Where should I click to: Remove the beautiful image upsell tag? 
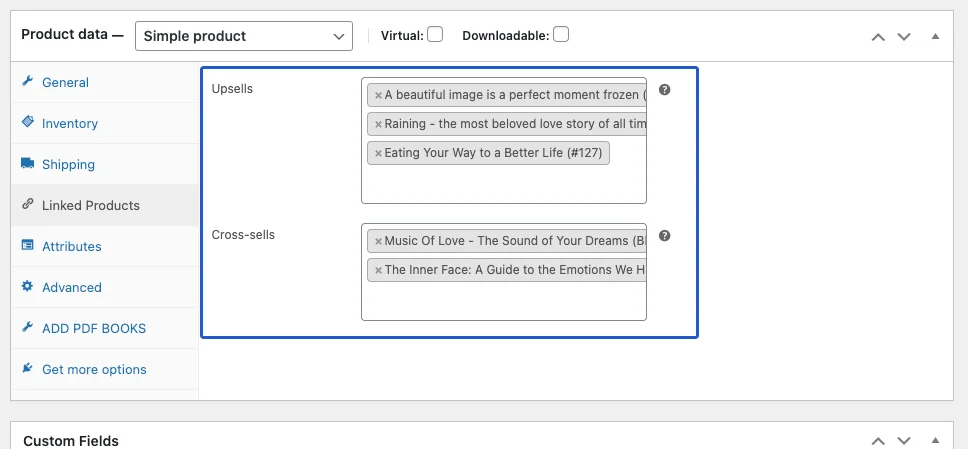click(x=378, y=96)
